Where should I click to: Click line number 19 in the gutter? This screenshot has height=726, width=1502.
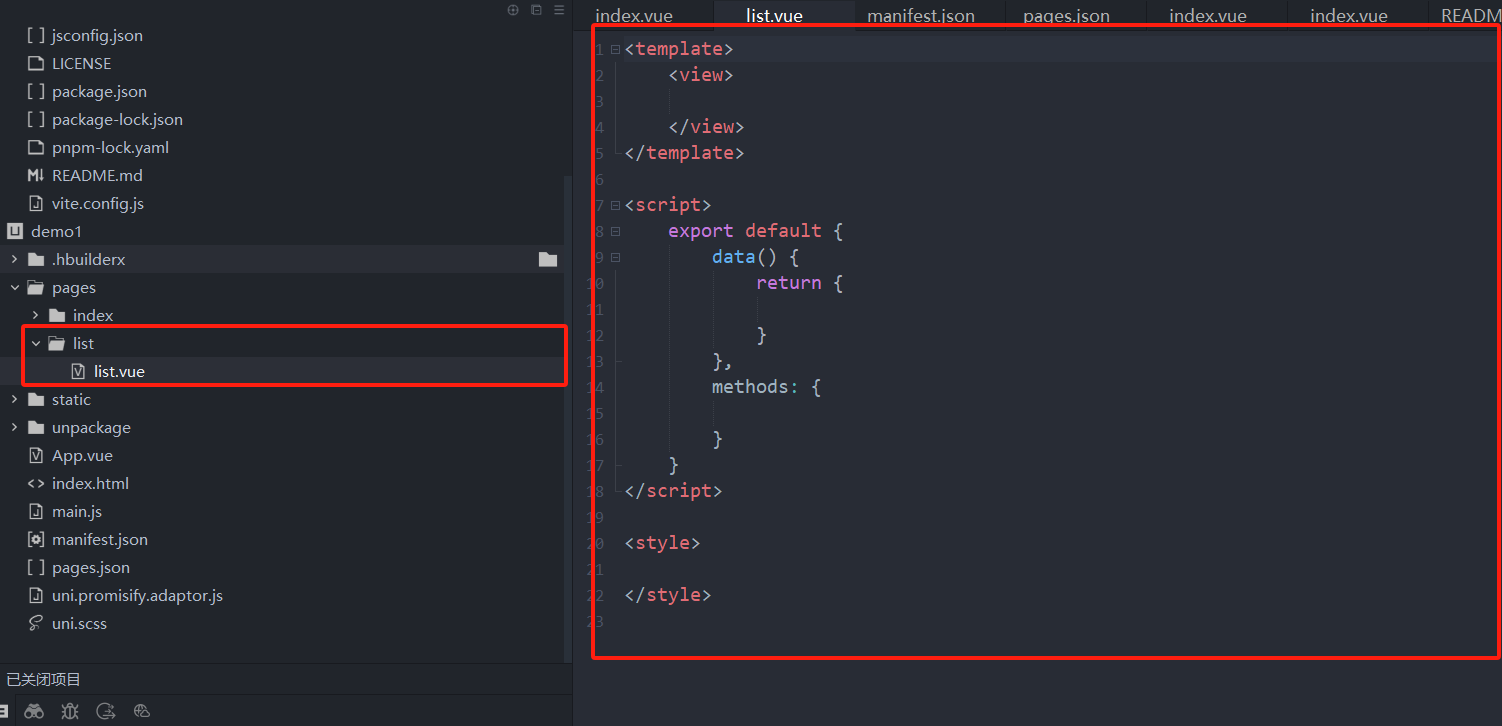pyautogui.click(x=598, y=517)
